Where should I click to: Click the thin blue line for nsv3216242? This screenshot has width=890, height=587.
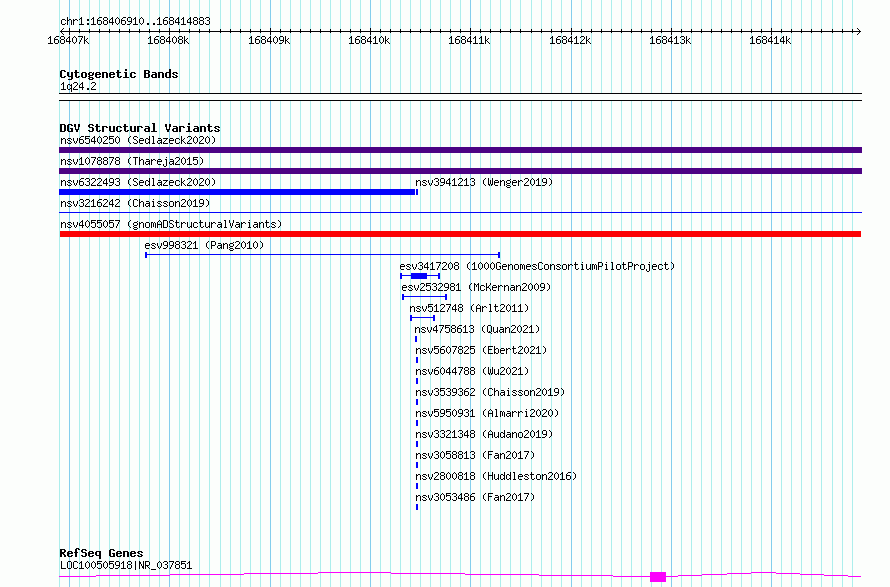pyautogui.click(x=460, y=213)
